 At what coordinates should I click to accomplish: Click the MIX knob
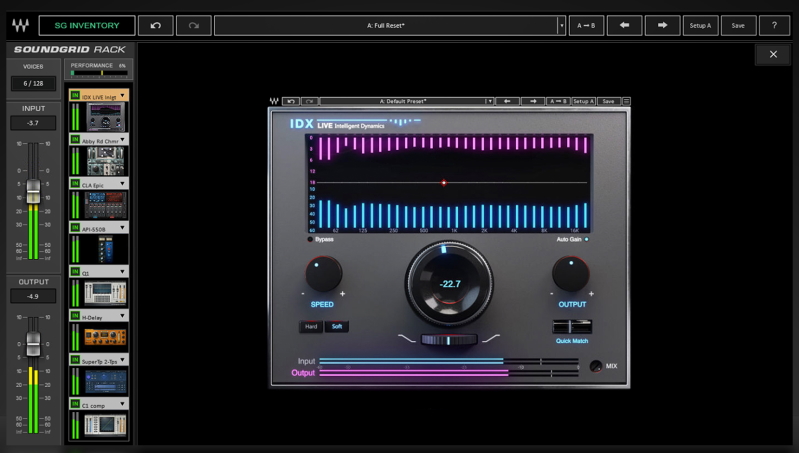596,366
